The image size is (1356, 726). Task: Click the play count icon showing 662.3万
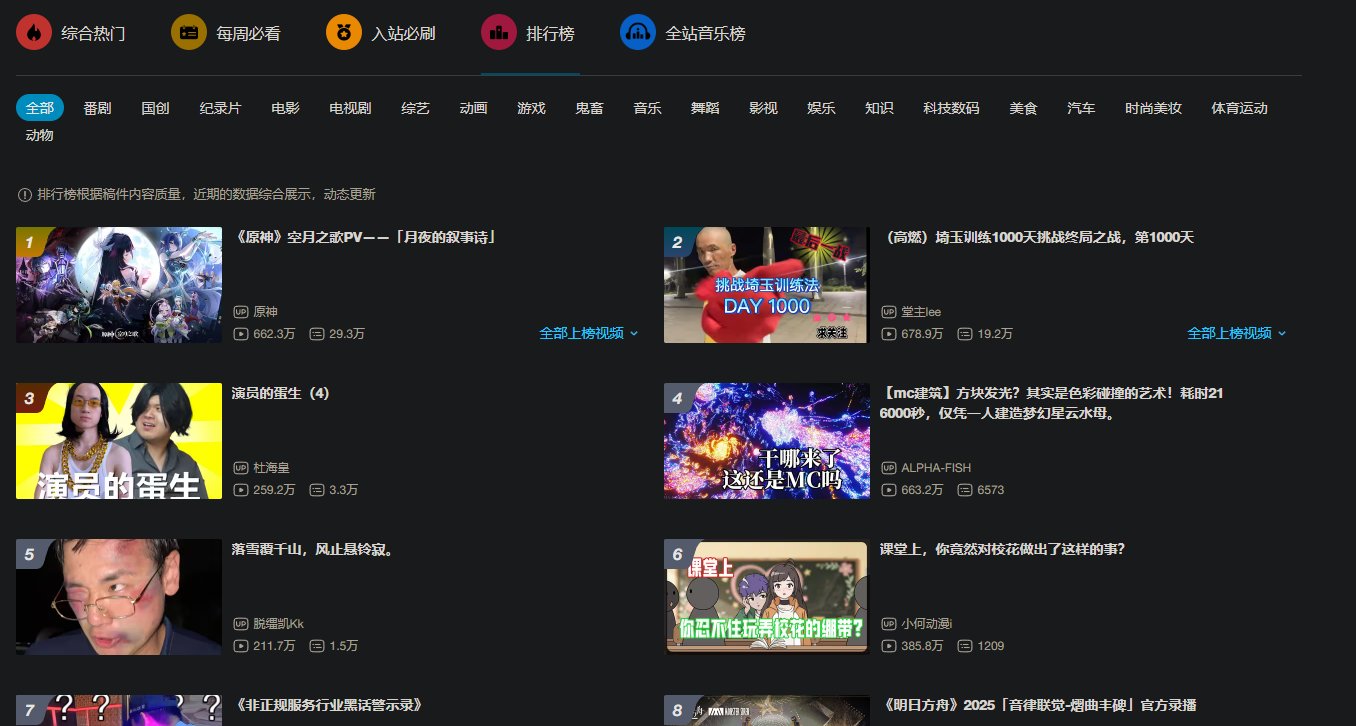(240, 334)
